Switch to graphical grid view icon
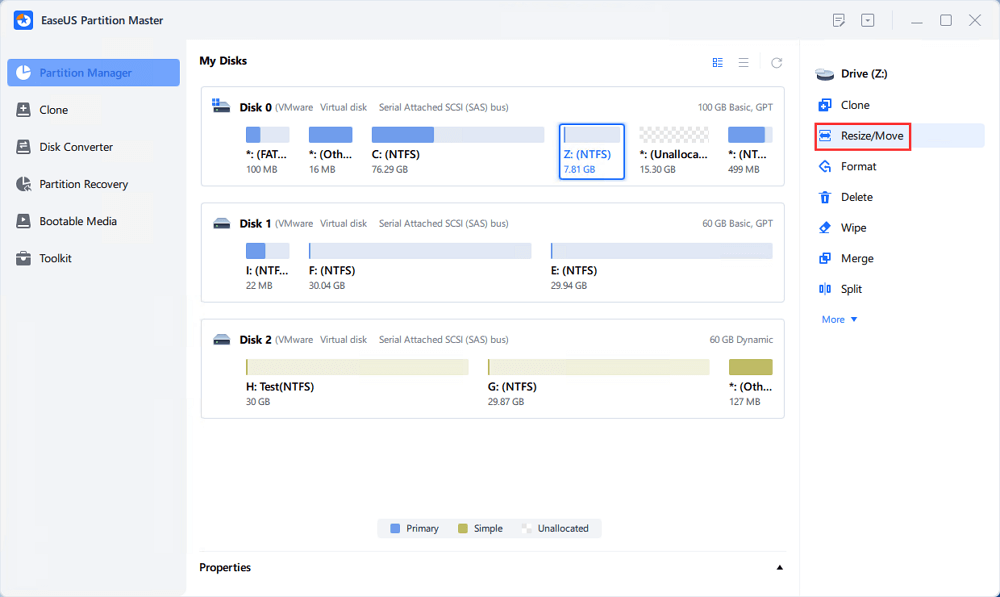 [x=717, y=63]
